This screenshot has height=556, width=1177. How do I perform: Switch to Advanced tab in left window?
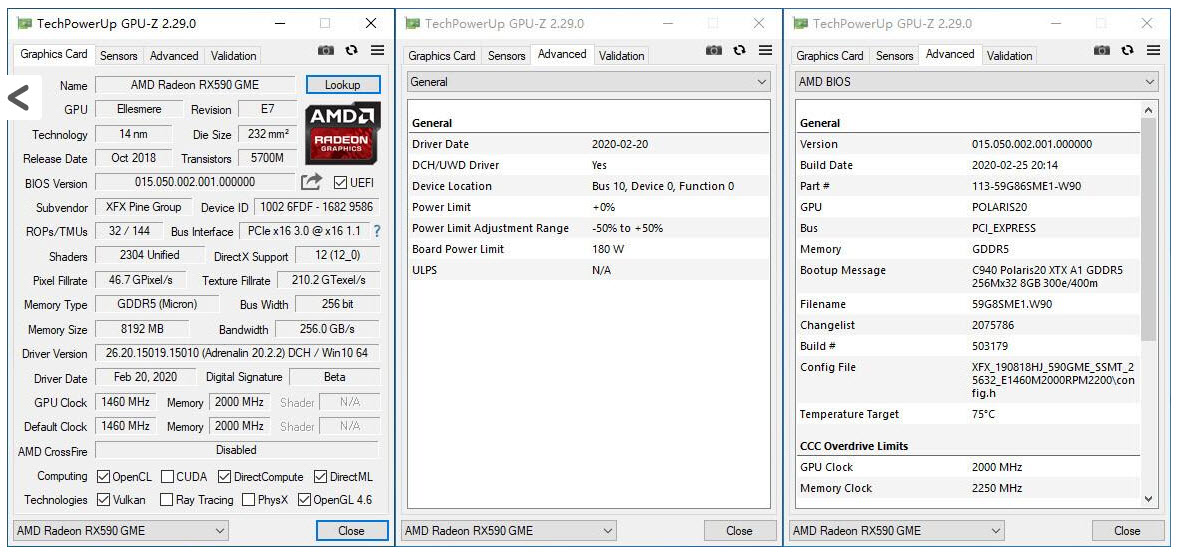click(x=174, y=56)
